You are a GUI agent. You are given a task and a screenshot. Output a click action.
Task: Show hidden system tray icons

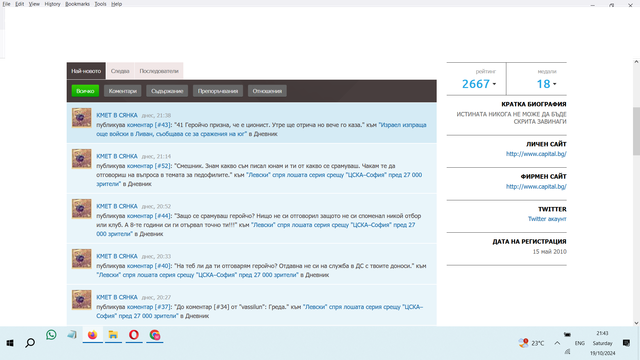pyautogui.click(x=557, y=343)
